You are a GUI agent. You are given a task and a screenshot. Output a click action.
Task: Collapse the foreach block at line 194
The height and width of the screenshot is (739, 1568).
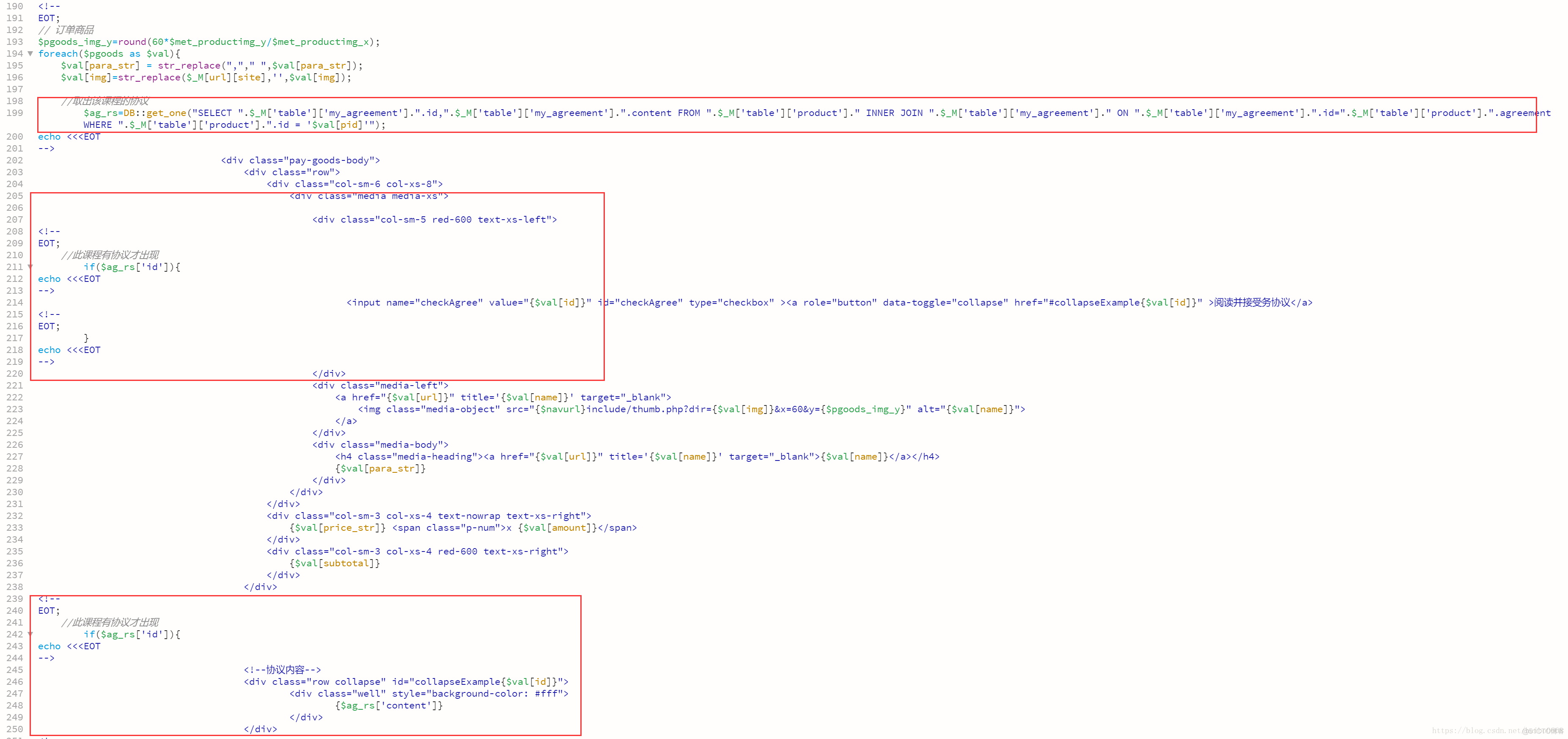[x=30, y=54]
